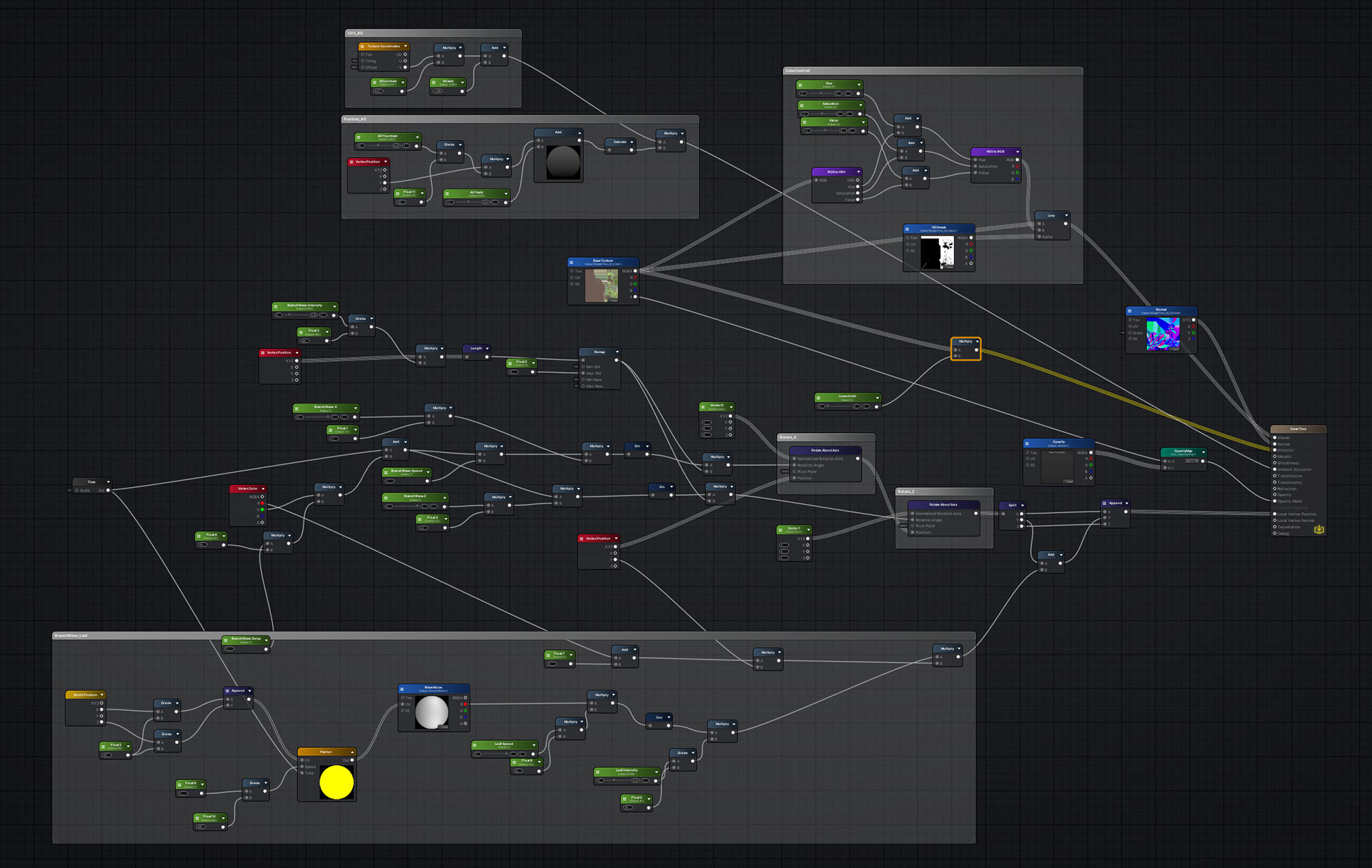The height and width of the screenshot is (868, 1372).
Task: Click menu icon on Append node beside Split
Action: [x=1105, y=504]
